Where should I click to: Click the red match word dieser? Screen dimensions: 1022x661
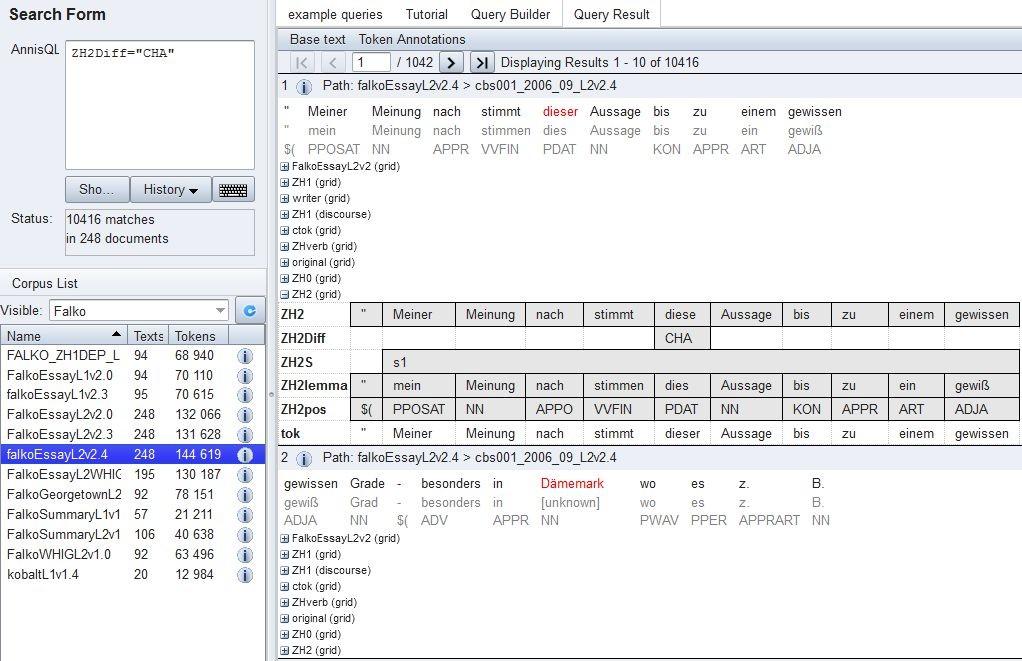point(560,111)
